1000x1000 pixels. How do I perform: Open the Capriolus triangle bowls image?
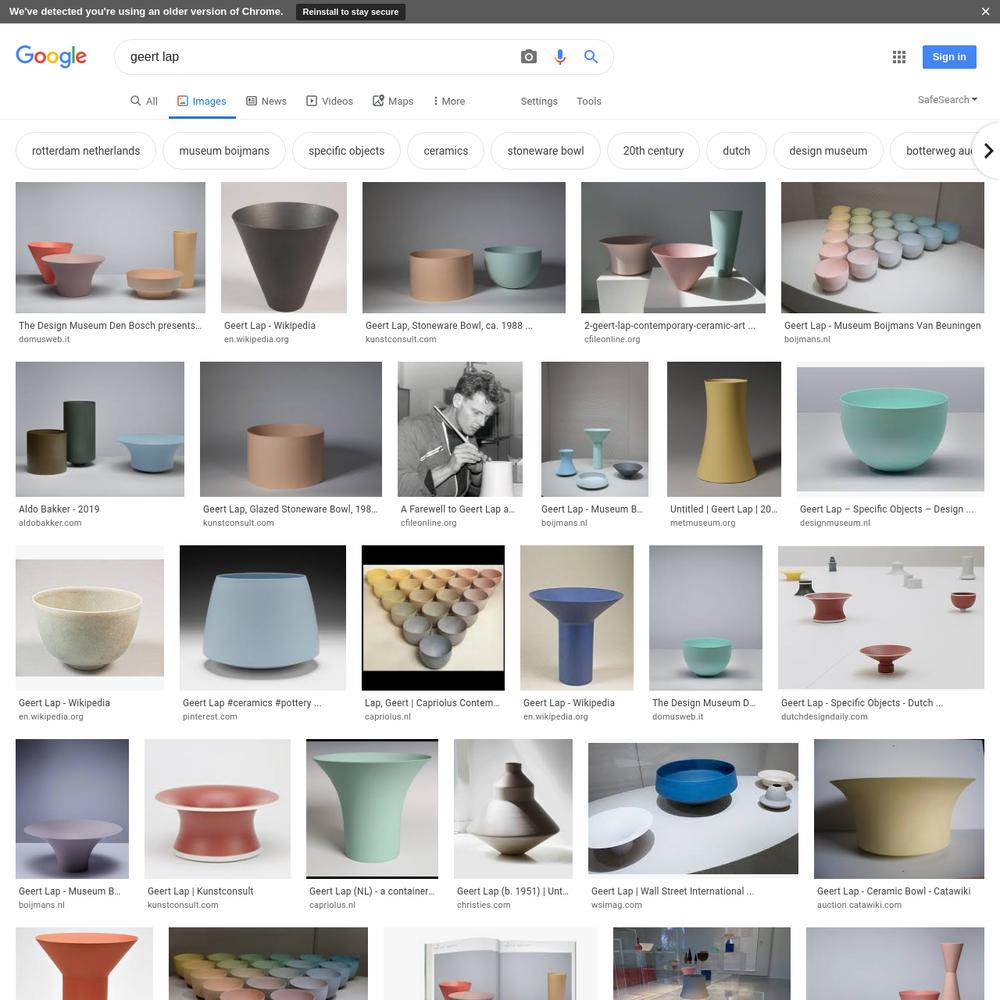(433, 617)
